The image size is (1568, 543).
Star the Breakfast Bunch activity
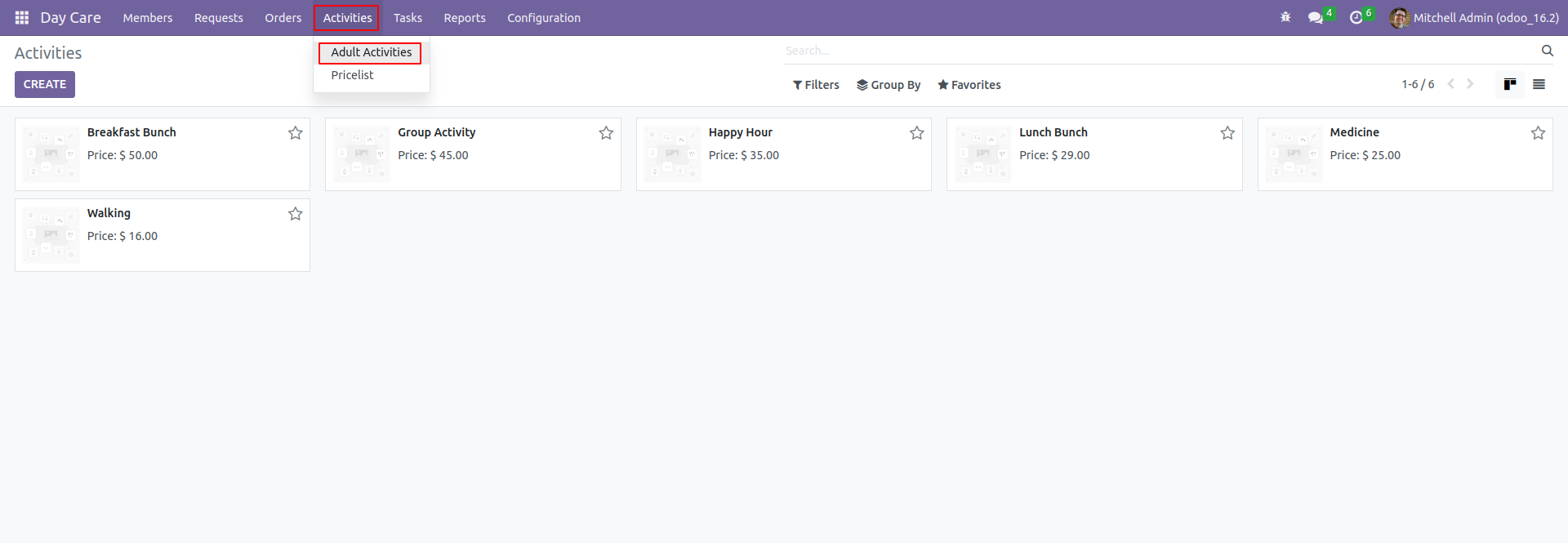(x=296, y=133)
